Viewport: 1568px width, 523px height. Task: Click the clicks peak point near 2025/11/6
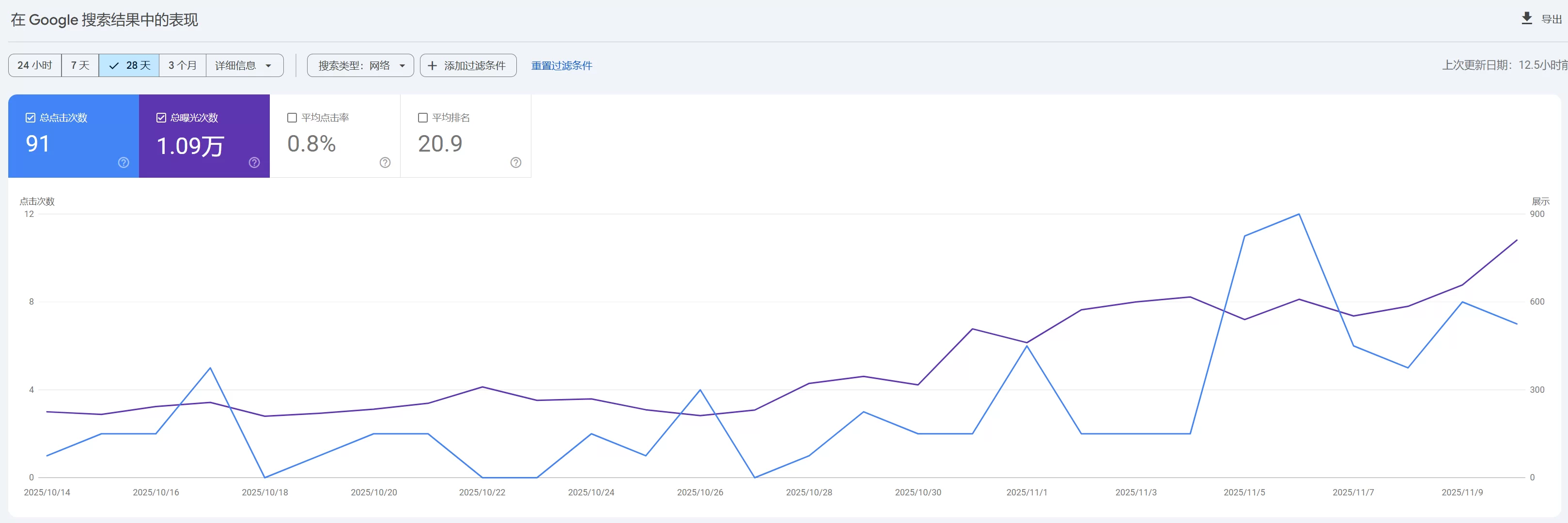coord(1299,215)
